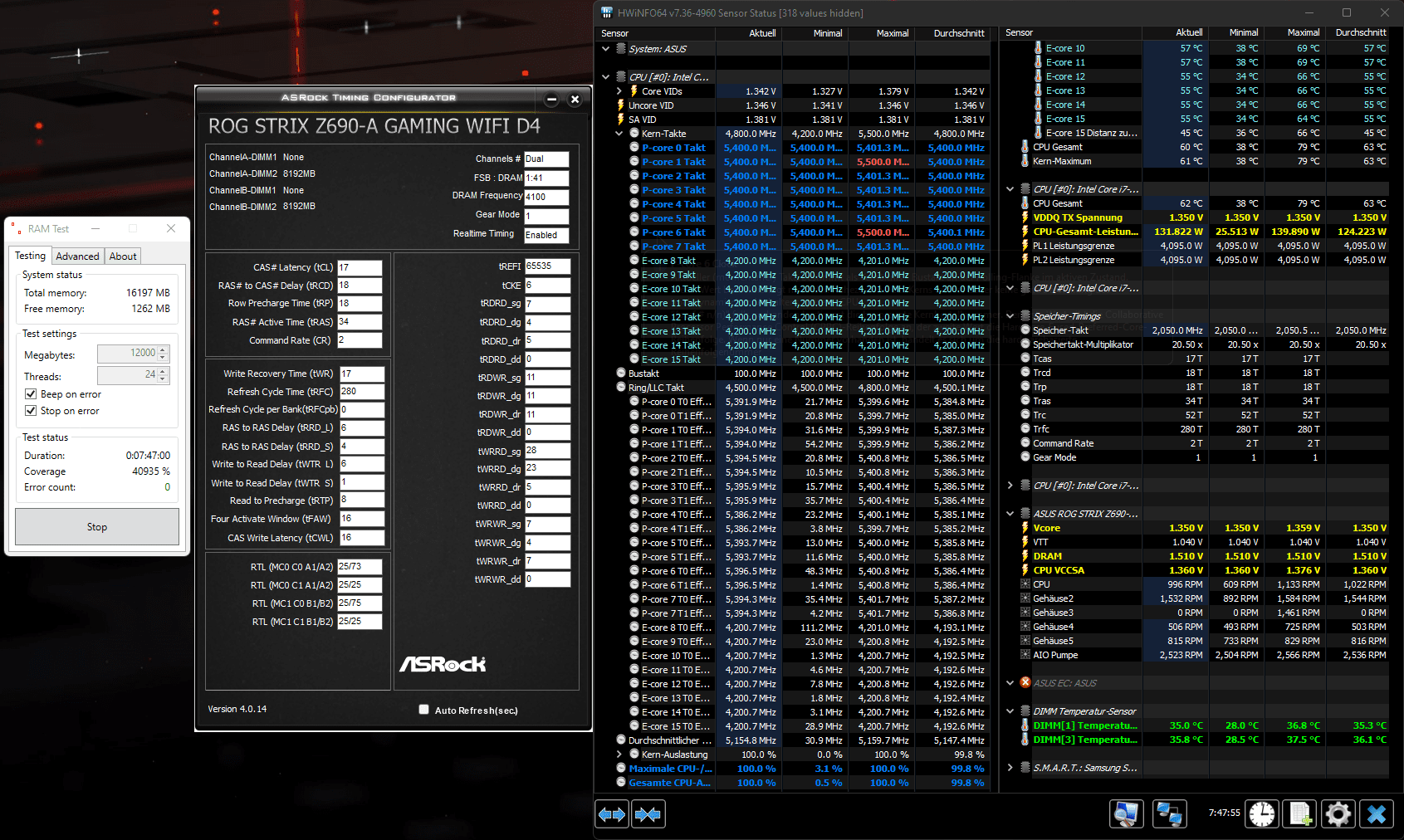Image resolution: width=1404 pixels, height=840 pixels.
Task: Click the tREFI value field
Action: [548, 266]
